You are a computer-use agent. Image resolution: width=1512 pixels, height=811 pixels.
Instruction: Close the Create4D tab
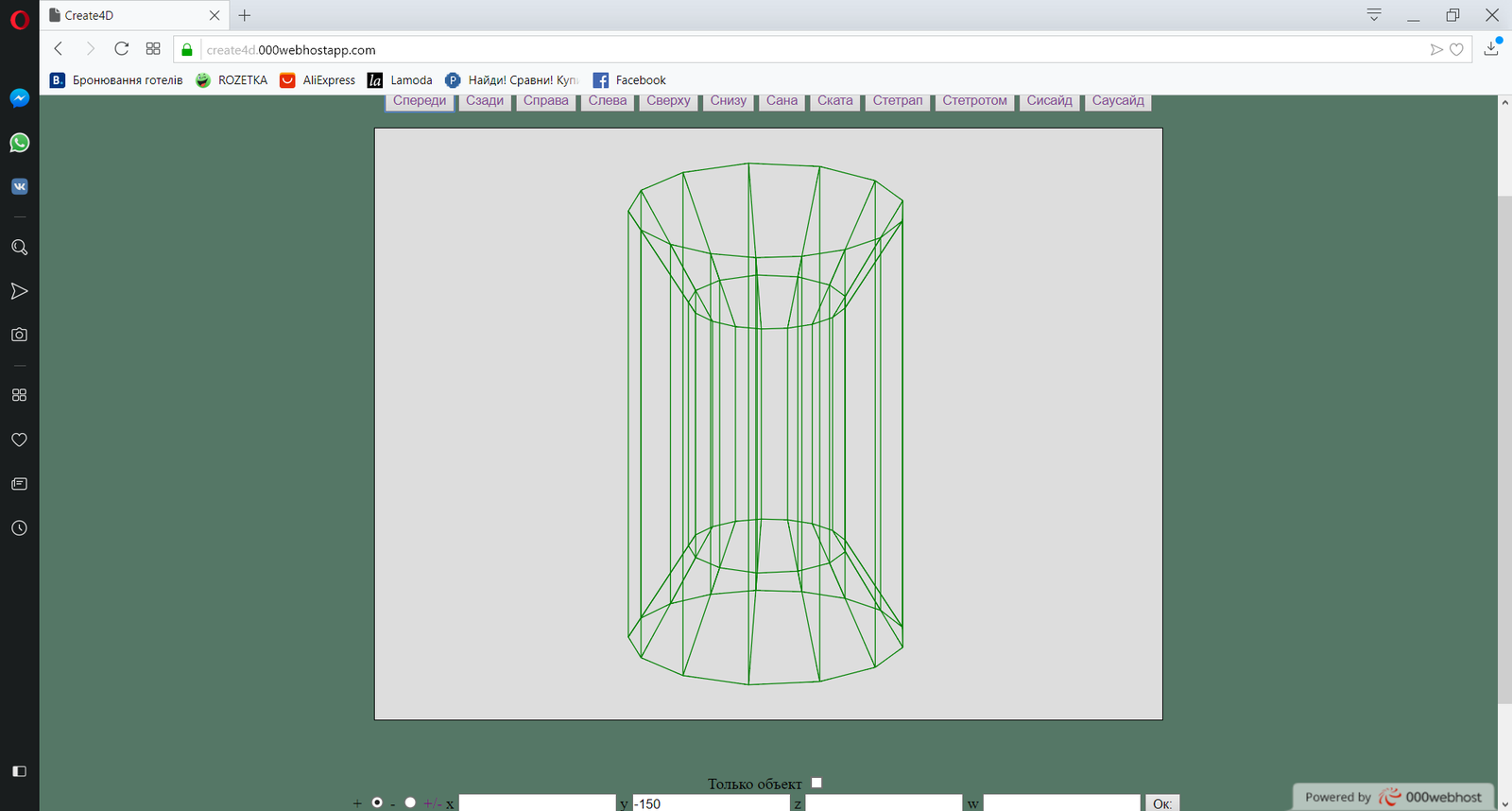[215, 15]
